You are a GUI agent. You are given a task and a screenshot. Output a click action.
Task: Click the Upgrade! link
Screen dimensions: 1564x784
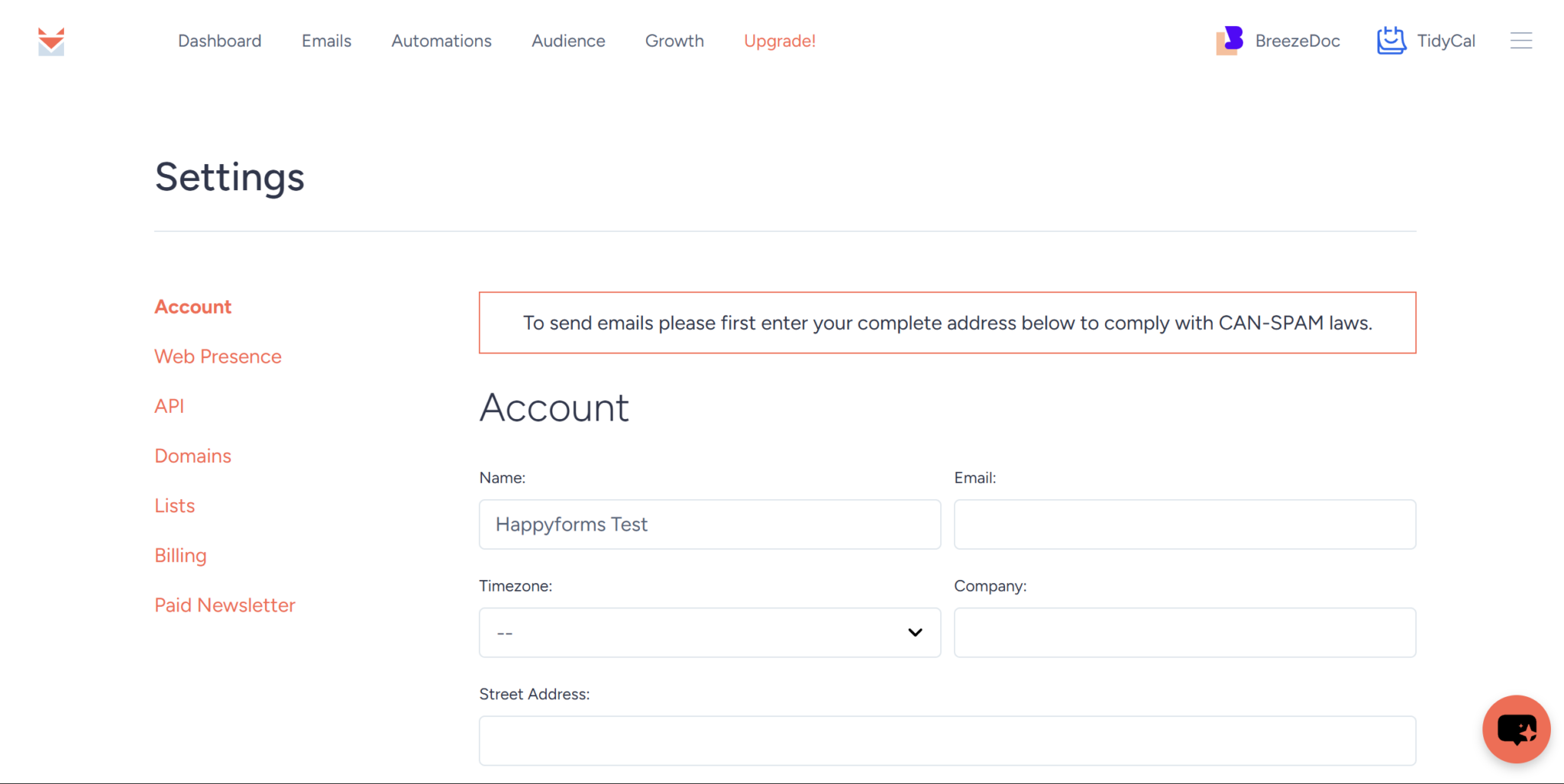tap(780, 41)
